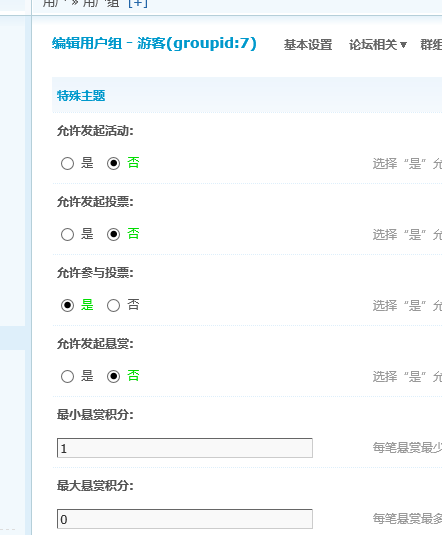Select 是 for 允许发起悬赏
The width and height of the screenshot is (442, 535).
(67, 376)
